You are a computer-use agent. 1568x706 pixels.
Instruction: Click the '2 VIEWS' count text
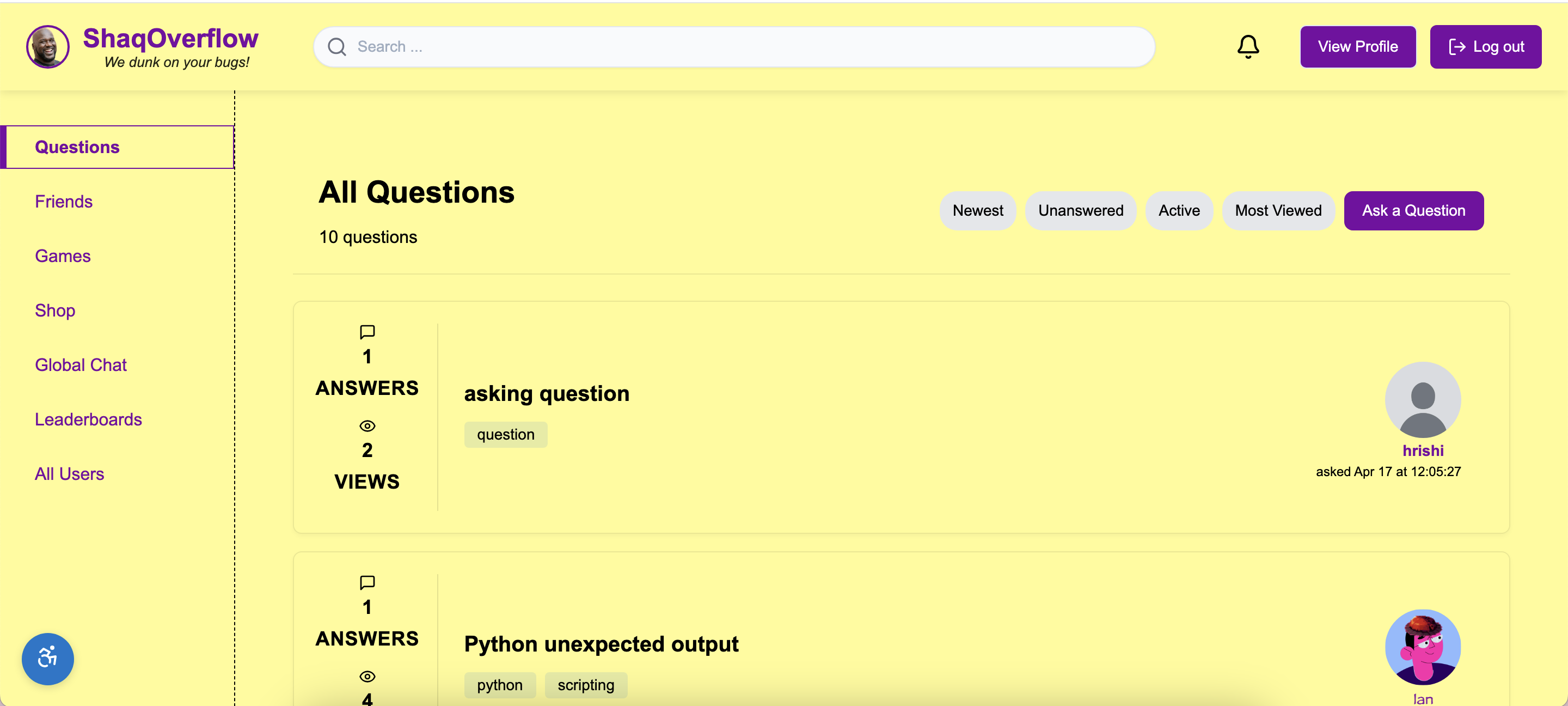(367, 466)
